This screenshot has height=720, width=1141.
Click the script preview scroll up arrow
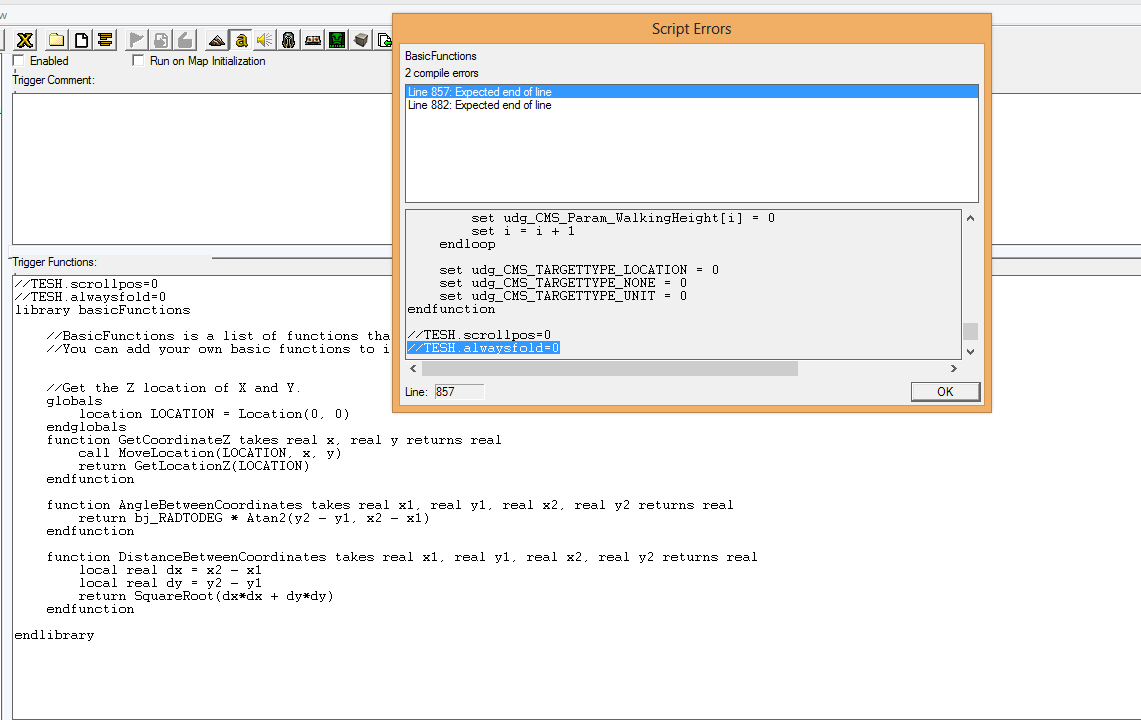click(970, 218)
